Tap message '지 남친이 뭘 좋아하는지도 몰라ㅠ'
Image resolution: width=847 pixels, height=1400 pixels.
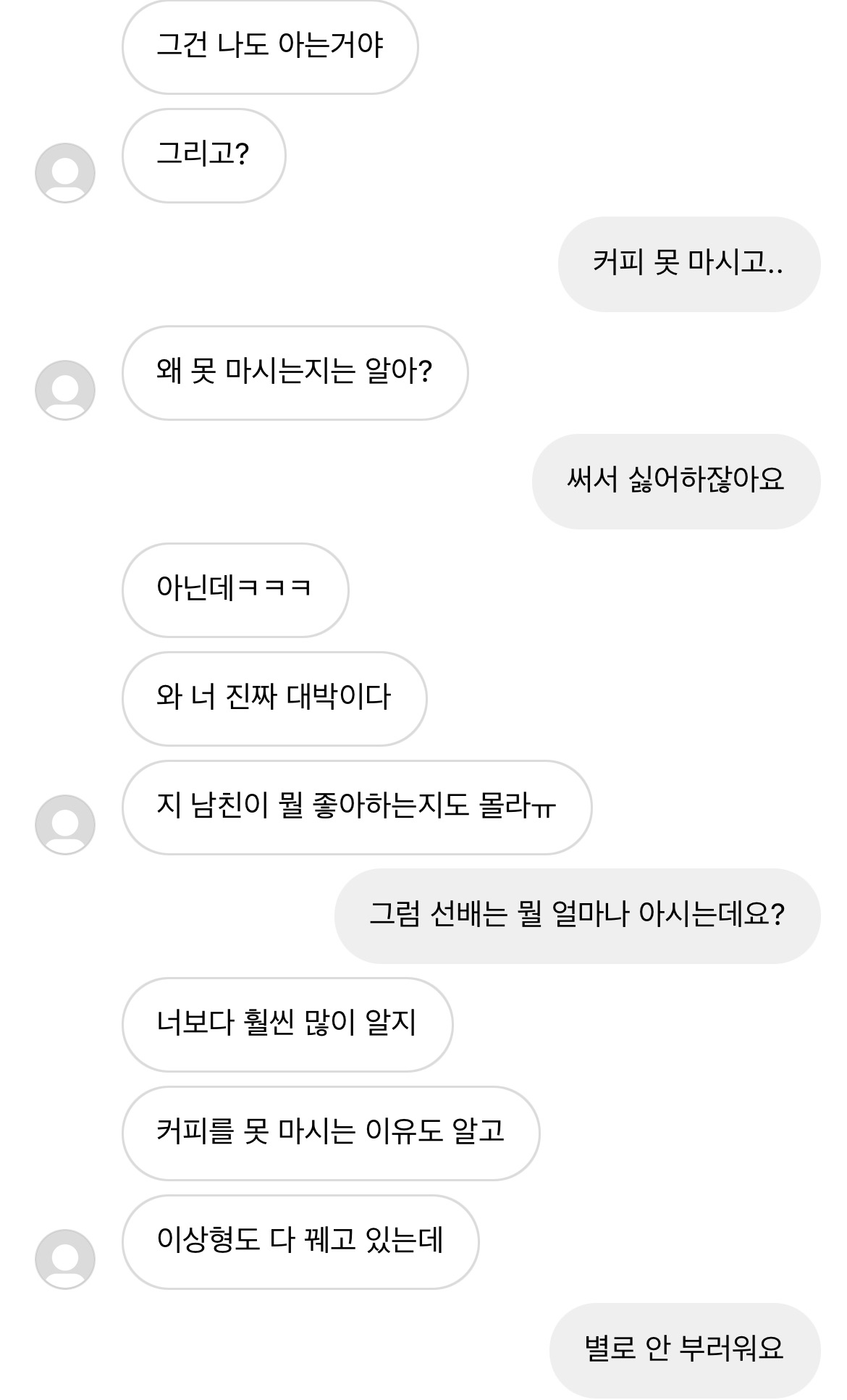click(x=356, y=808)
